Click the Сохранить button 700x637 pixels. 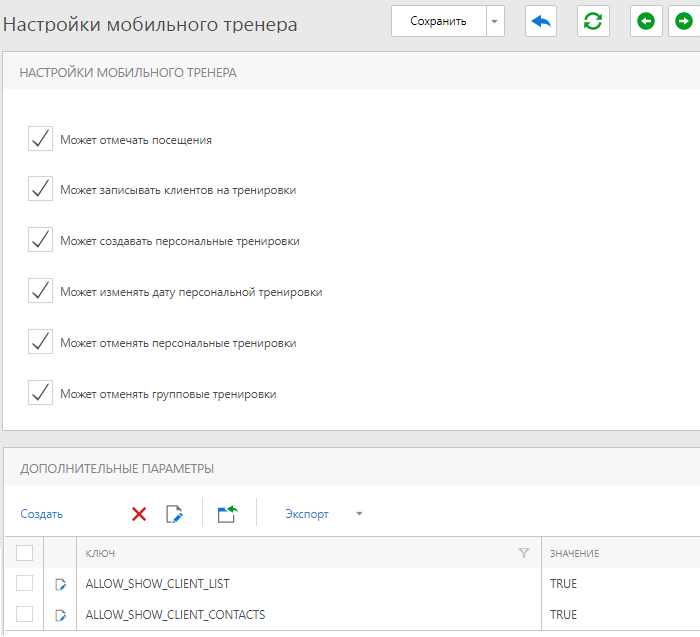click(438, 21)
